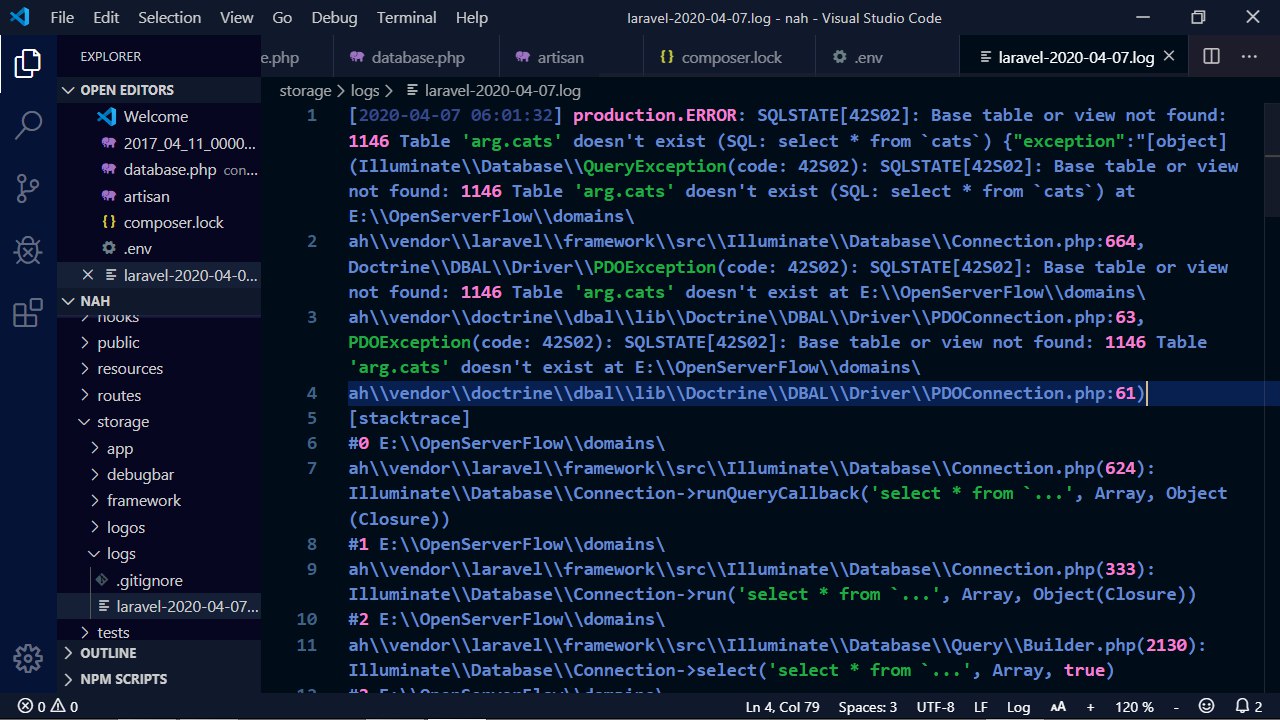Open database.php in Open Editors

tap(160, 170)
